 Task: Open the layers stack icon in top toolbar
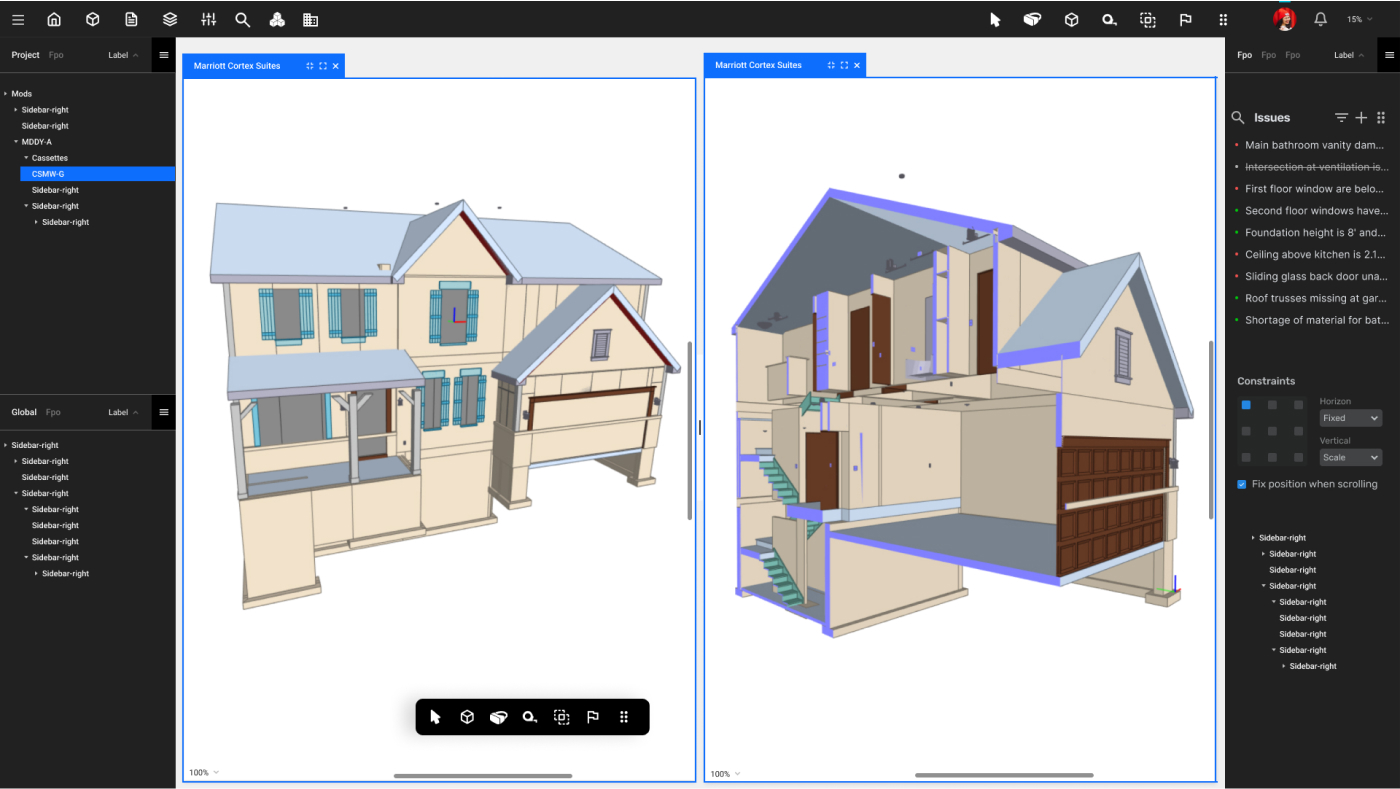click(170, 19)
